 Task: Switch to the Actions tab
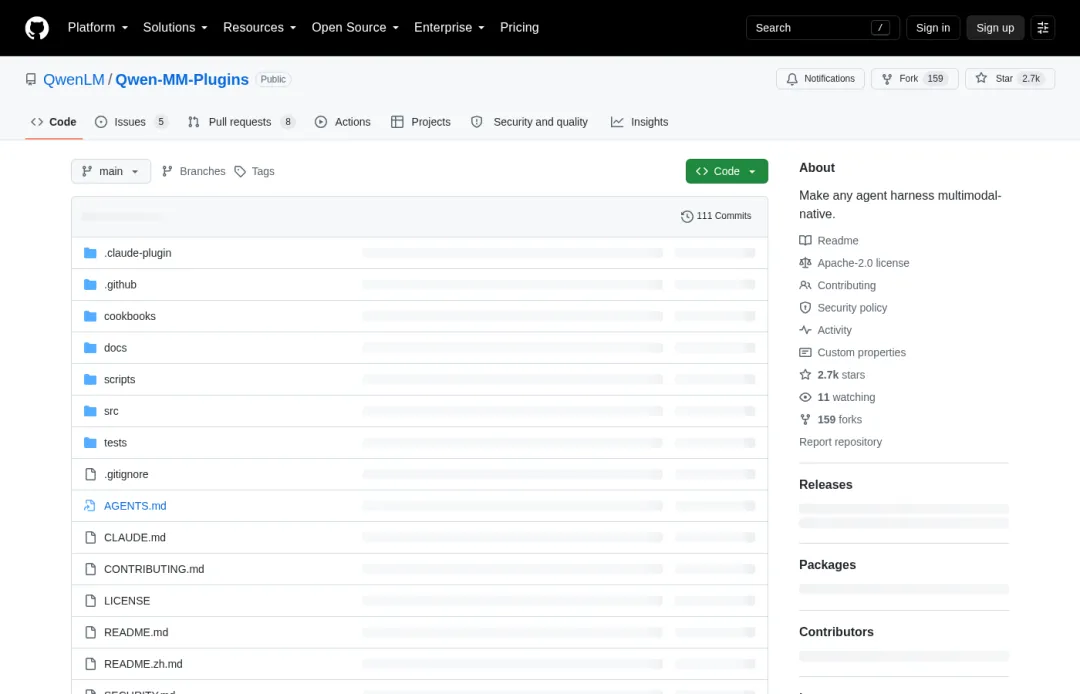343,122
